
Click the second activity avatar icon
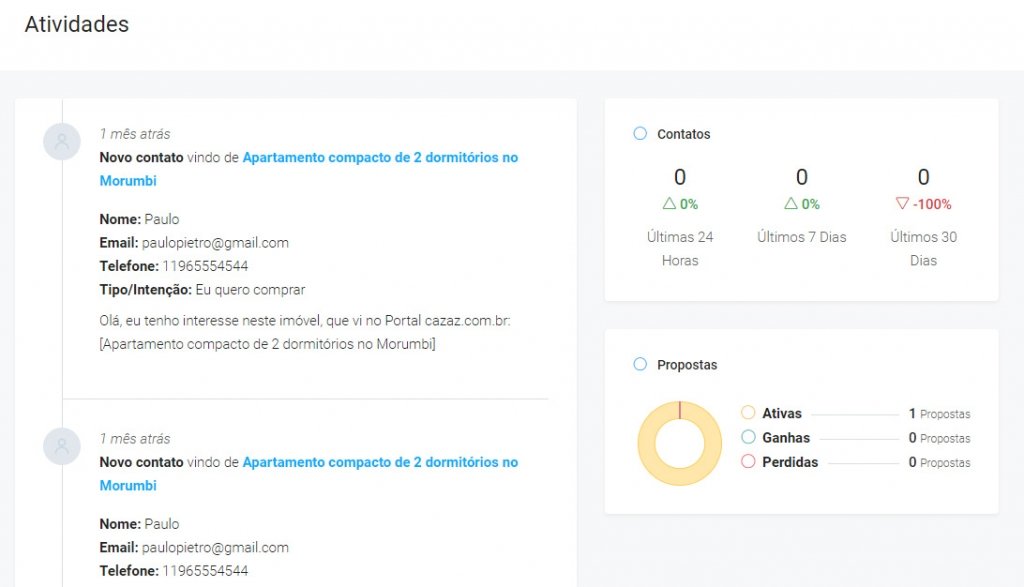coord(62,446)
